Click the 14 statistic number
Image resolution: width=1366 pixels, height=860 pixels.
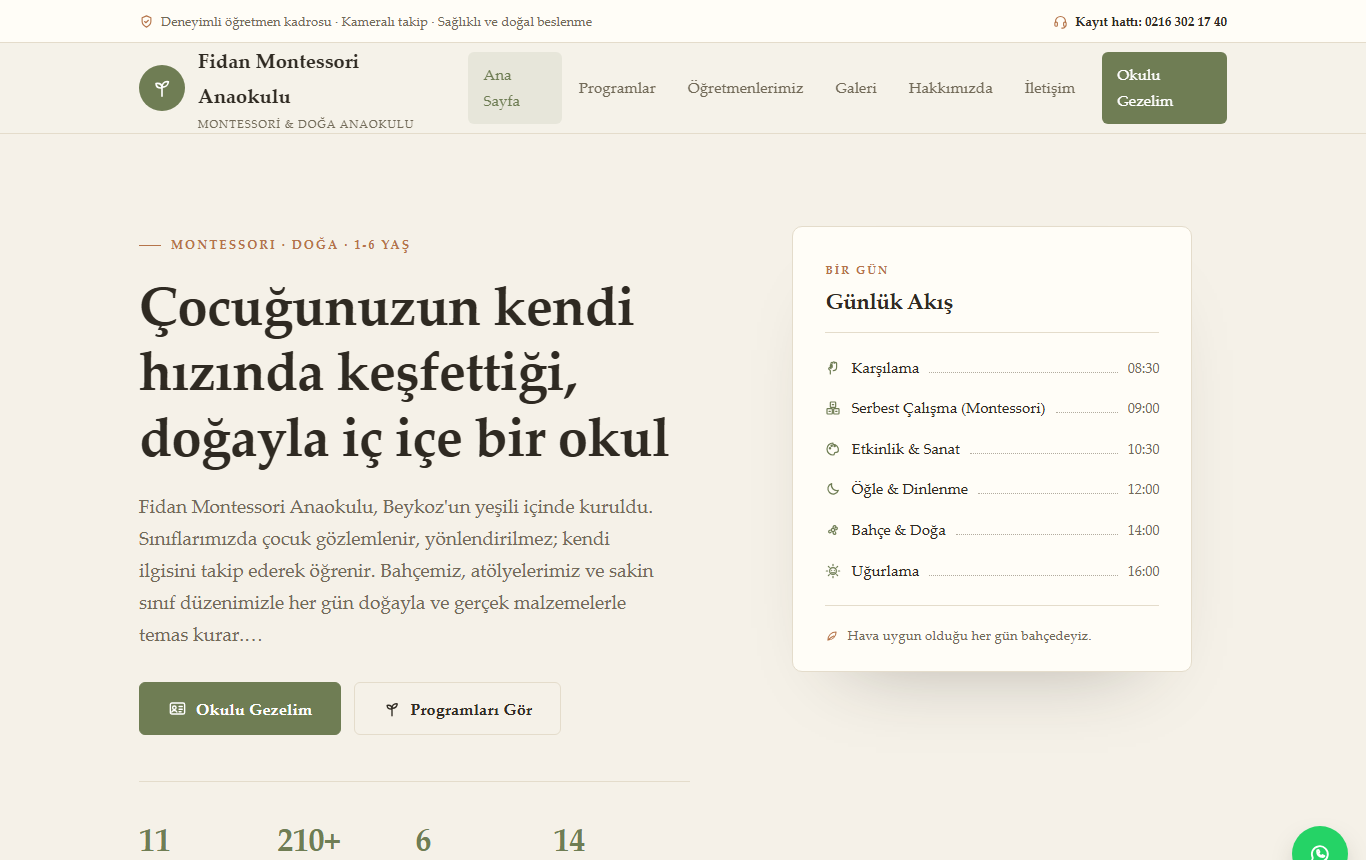(x=569, y=841)
